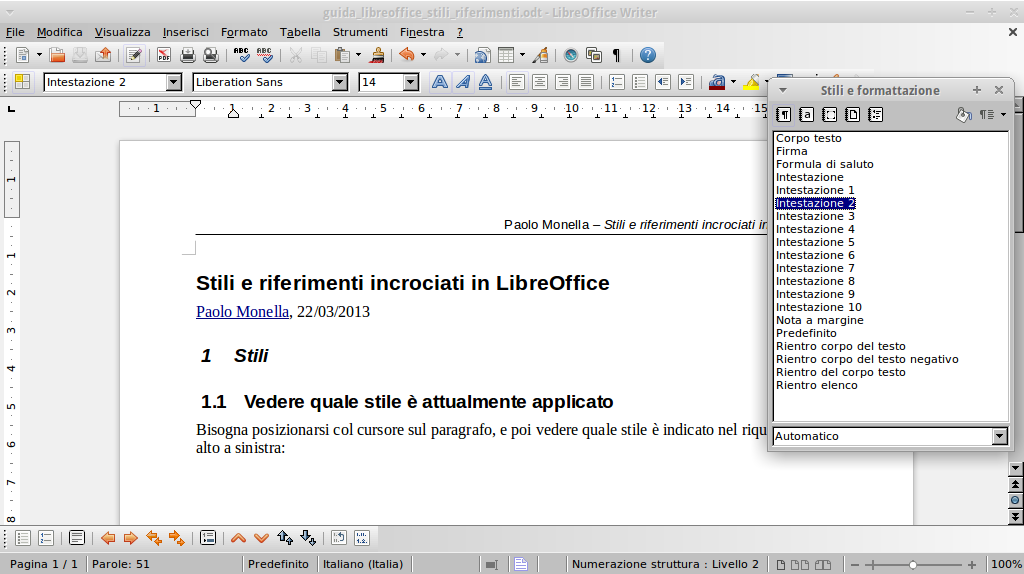Justify the paragraph

[586, 82]
